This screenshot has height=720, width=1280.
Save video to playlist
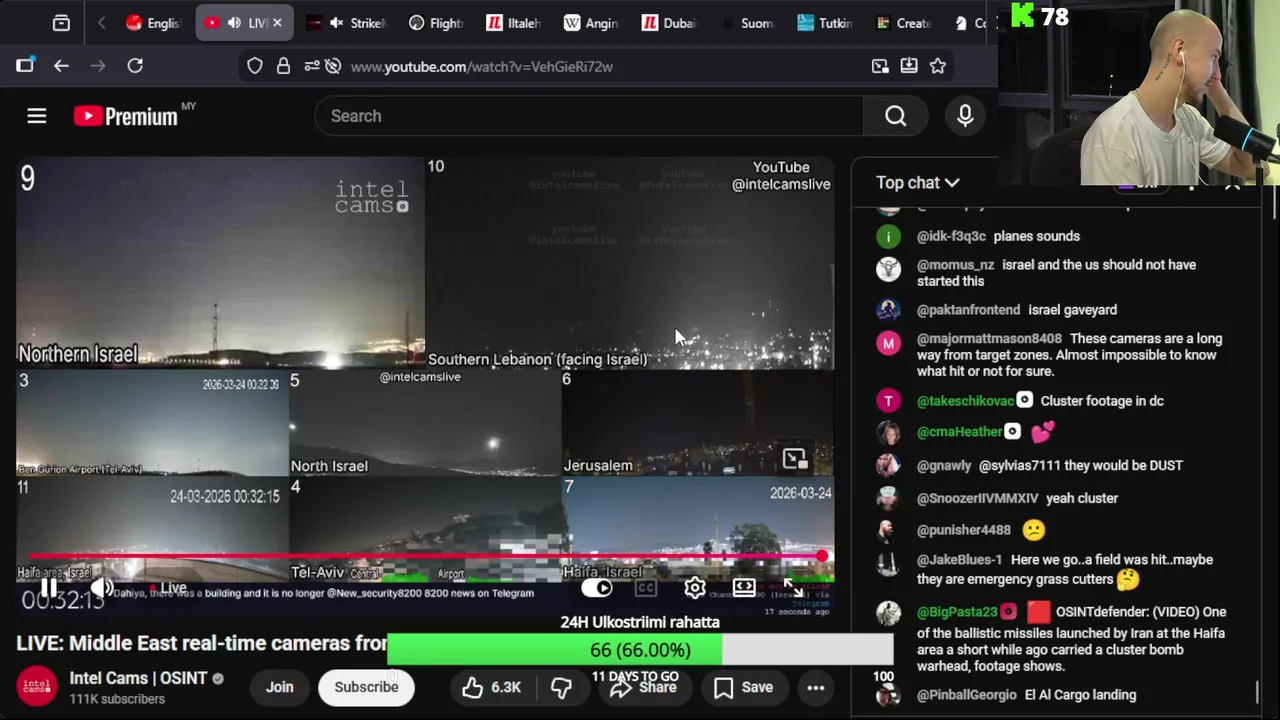click(743, 687)
